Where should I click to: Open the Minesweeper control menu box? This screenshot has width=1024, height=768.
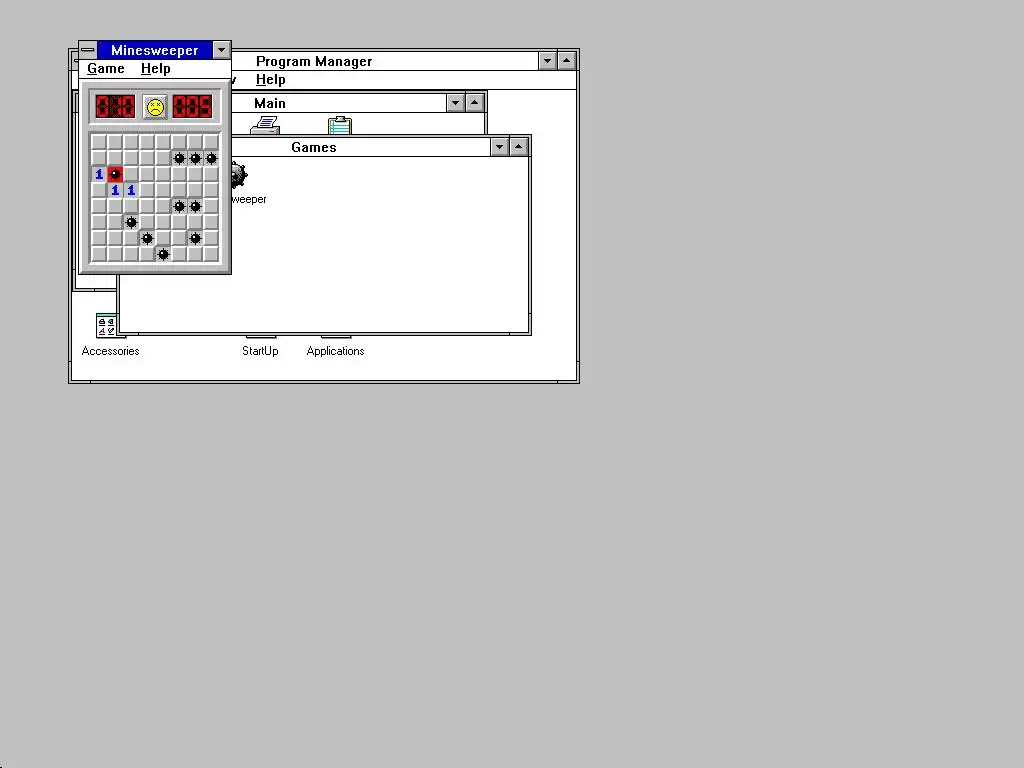pos(88,50)
